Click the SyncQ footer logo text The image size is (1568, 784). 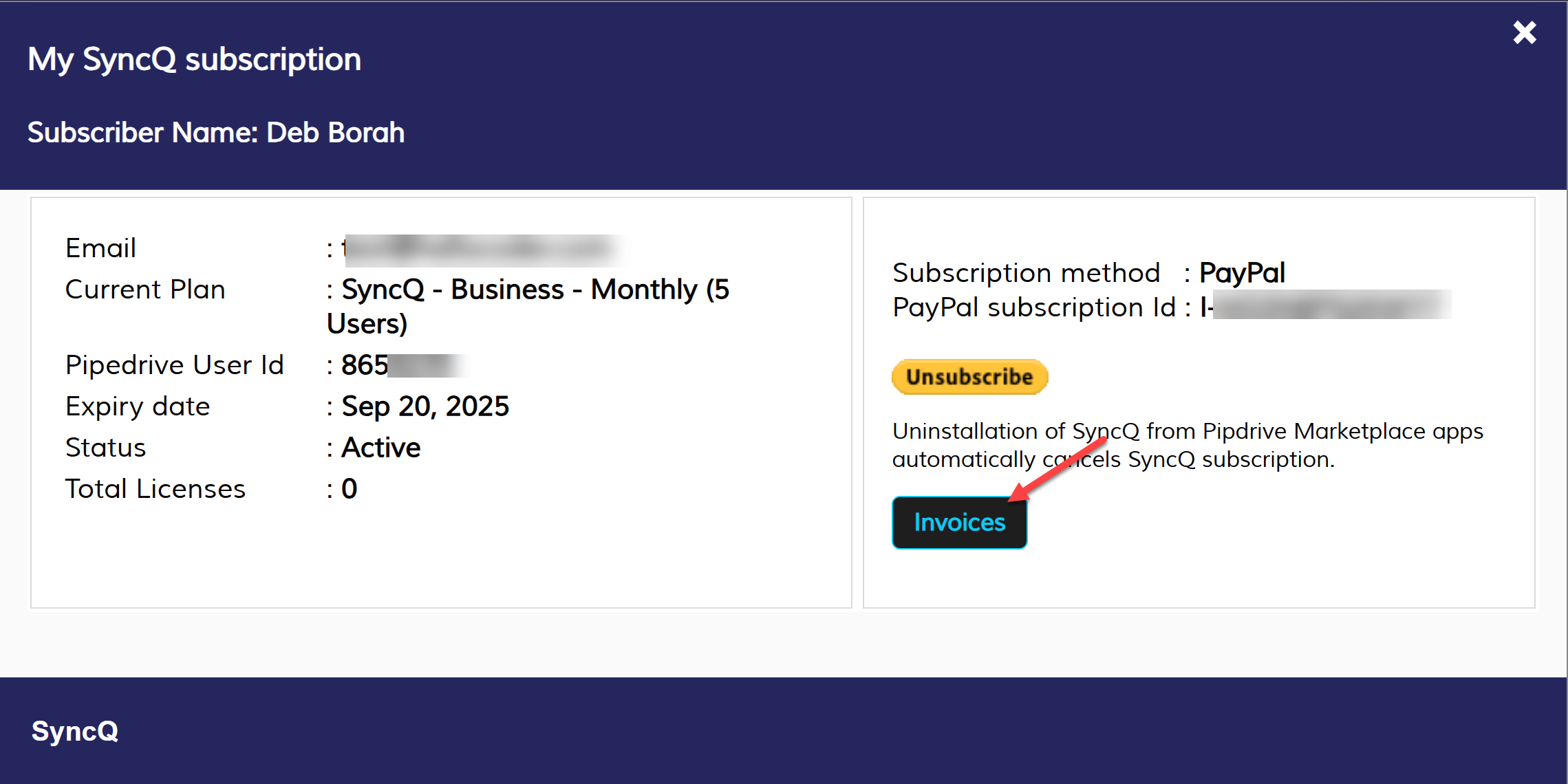tap(75, 730)
